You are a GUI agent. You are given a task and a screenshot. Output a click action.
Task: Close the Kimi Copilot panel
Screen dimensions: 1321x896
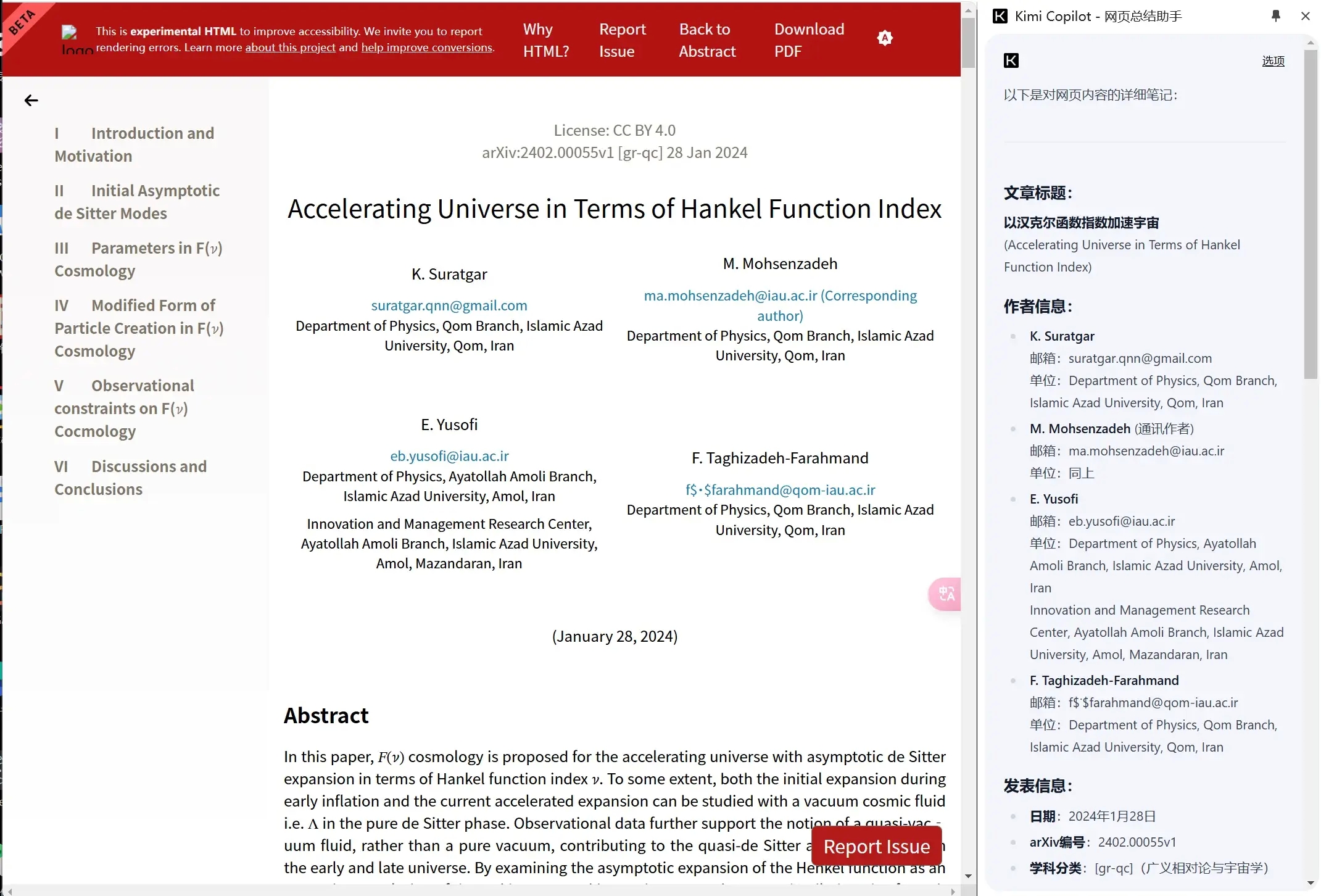click(x=1305, y=16)
